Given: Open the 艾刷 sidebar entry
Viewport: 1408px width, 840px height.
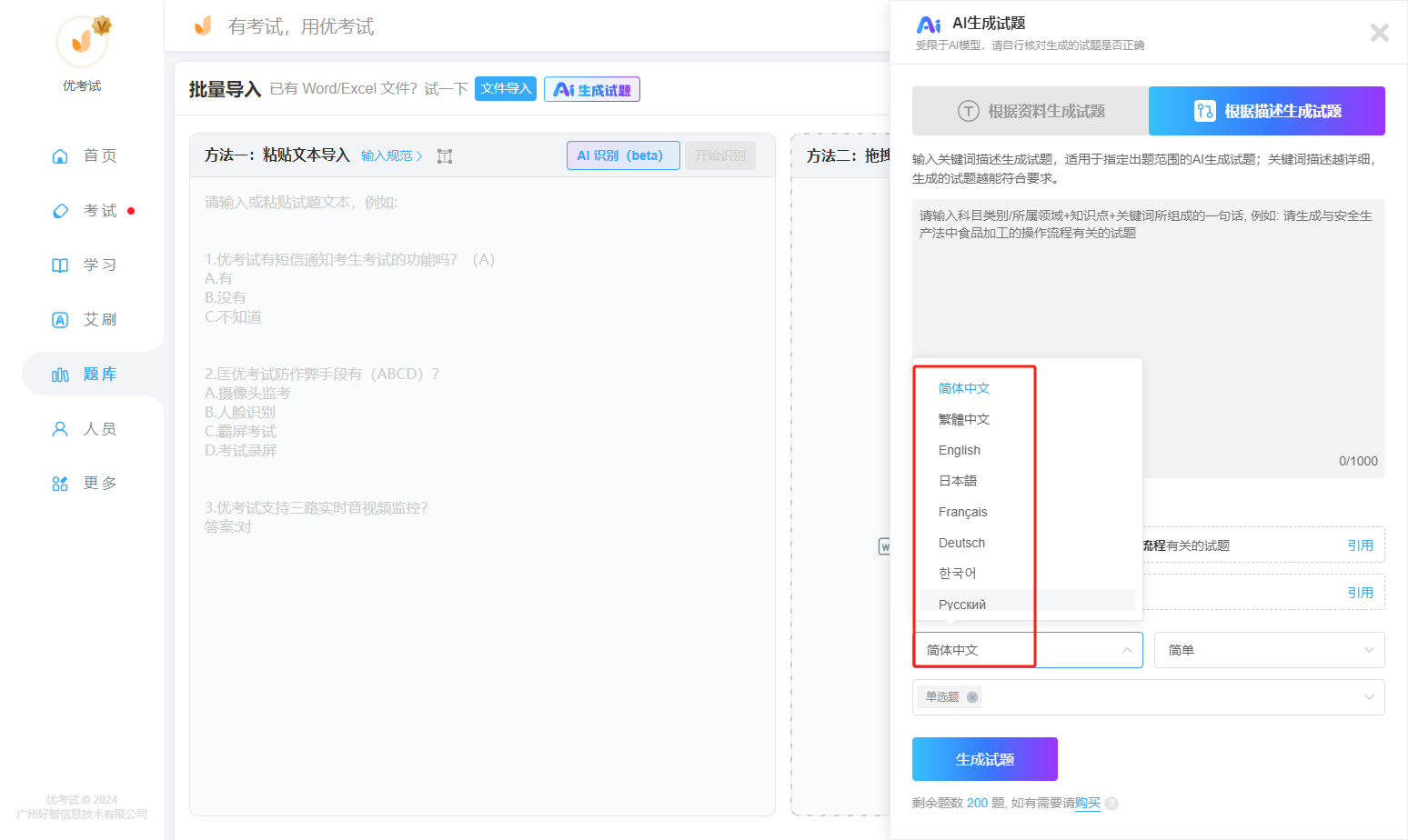Looking at the screenshot, I should (x=93, y=320).
